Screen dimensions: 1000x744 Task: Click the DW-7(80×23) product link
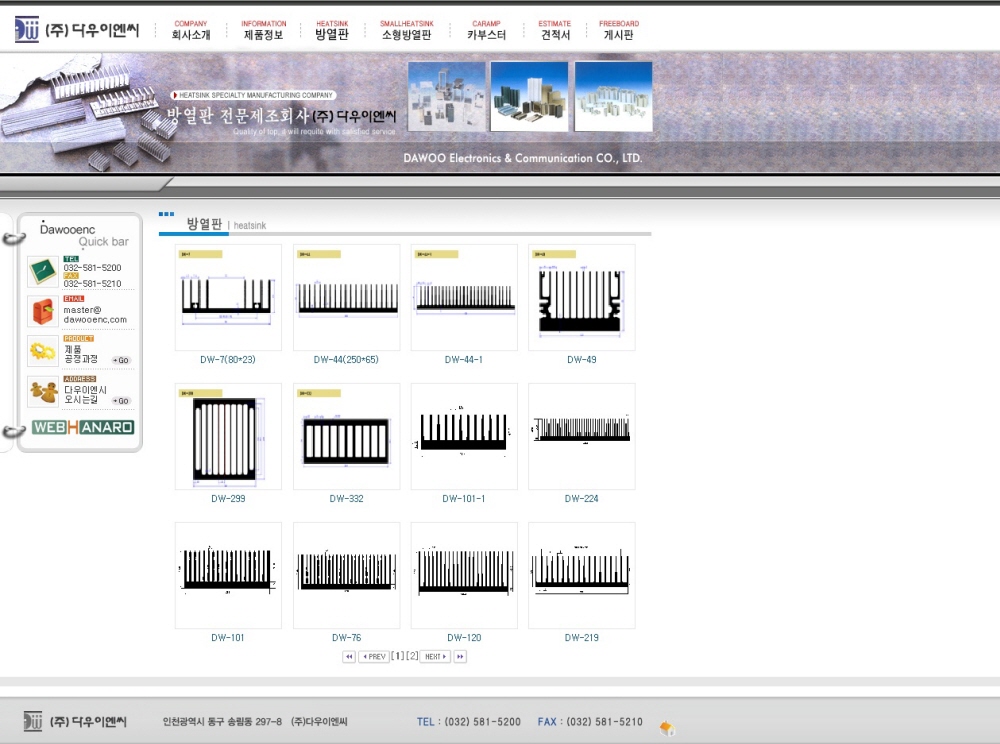(x=228, y=360)
